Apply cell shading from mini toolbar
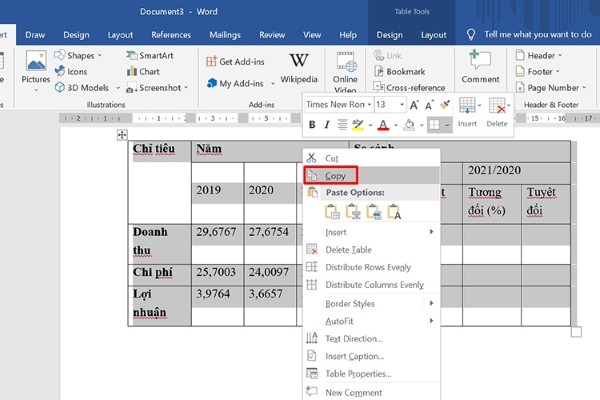600x400 pixels. (409, 125)
